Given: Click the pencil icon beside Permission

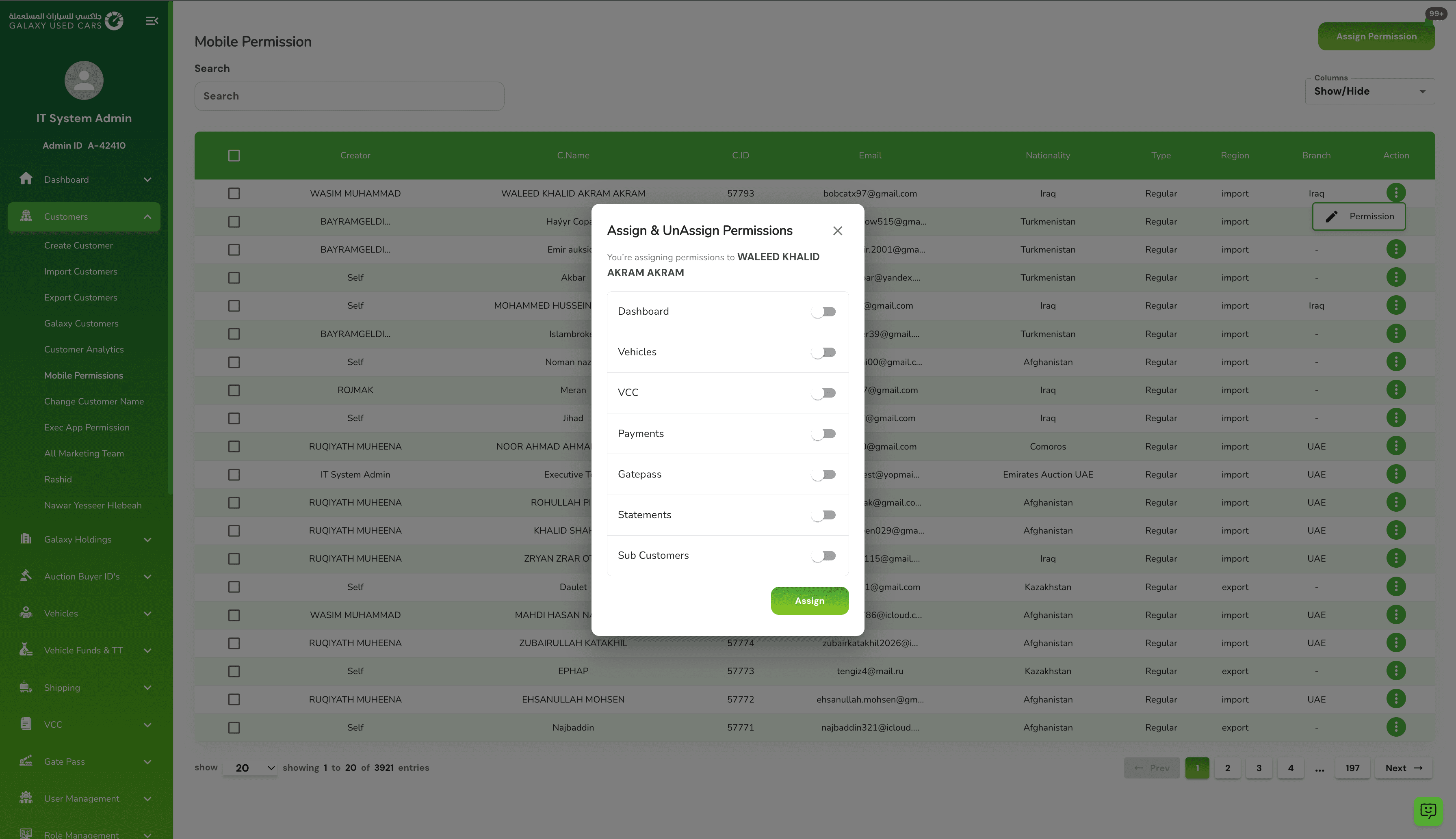Looking at the screenshot, I should pyautogui.click(x=1332, y=217).
